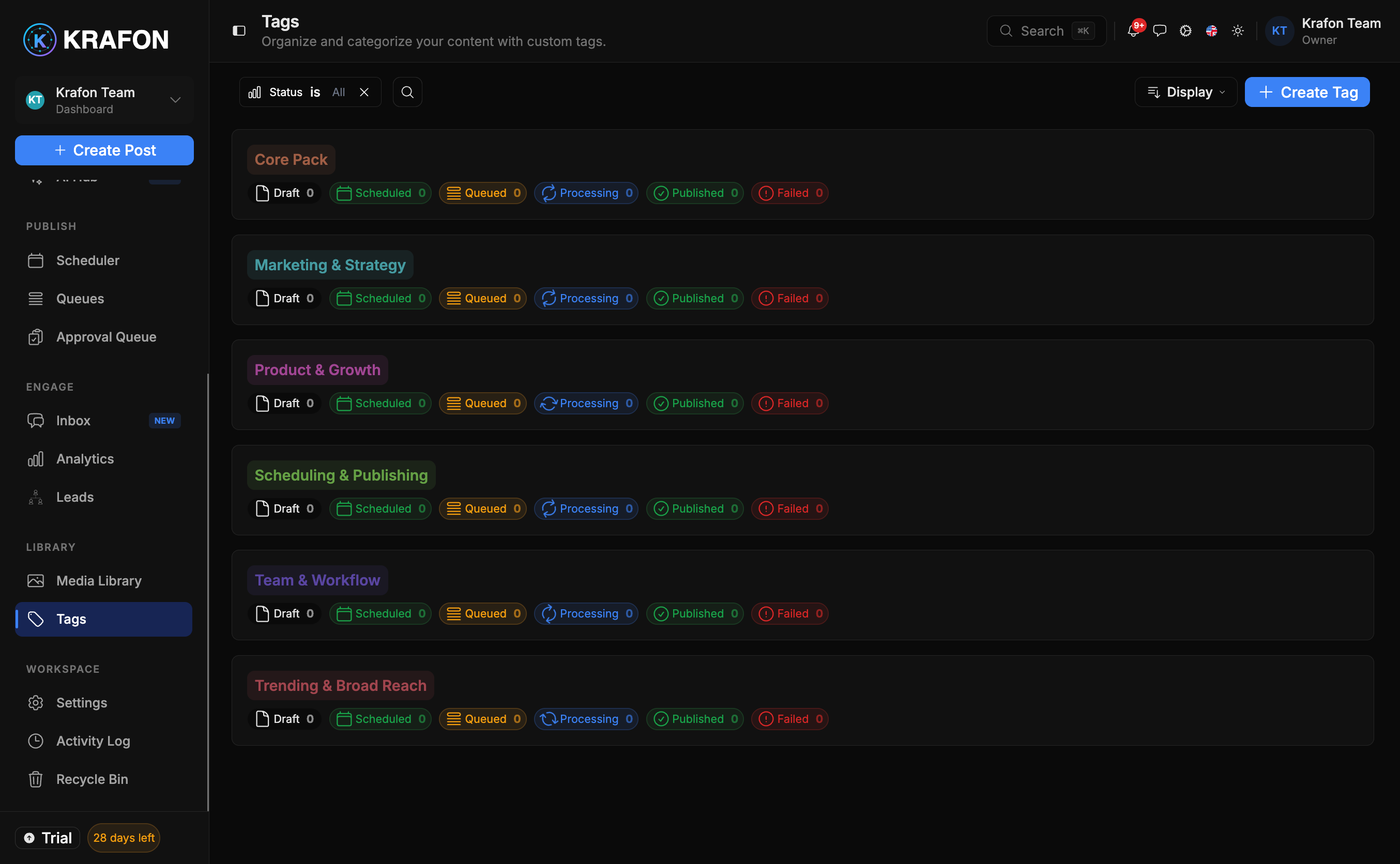Open the Display options dropdown
The width and height of the screenshot is (1400, 864).
pyautogui.click(x=1185, y=92)
